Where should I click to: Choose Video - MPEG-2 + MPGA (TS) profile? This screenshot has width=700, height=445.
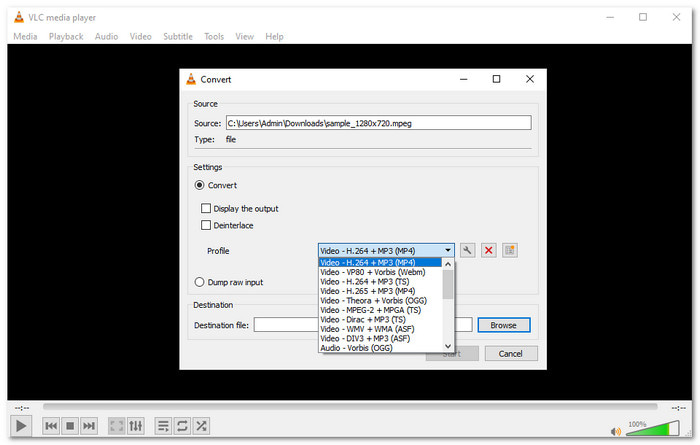[380, 310]
